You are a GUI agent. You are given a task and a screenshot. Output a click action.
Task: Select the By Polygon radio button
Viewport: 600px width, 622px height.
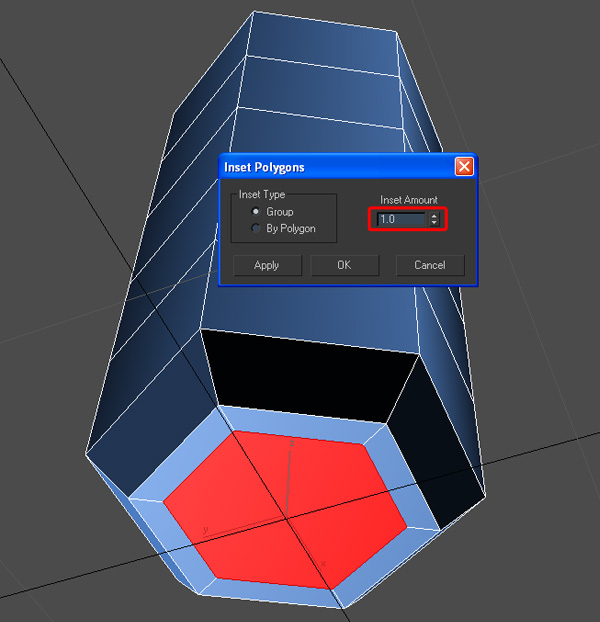256,228
